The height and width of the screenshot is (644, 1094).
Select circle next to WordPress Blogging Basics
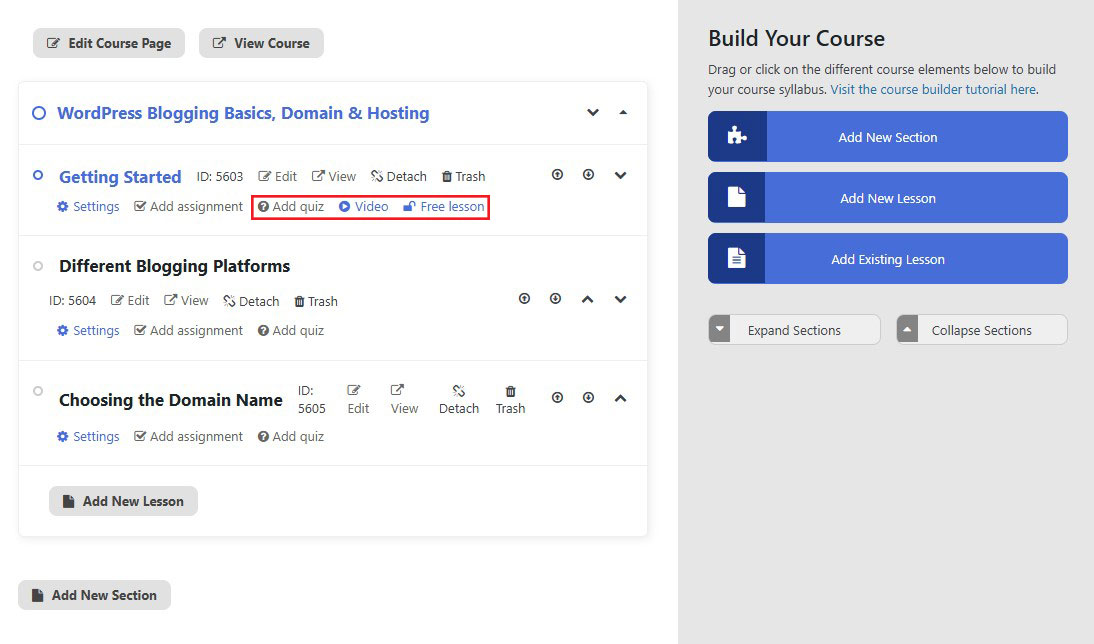pos(39,113)
